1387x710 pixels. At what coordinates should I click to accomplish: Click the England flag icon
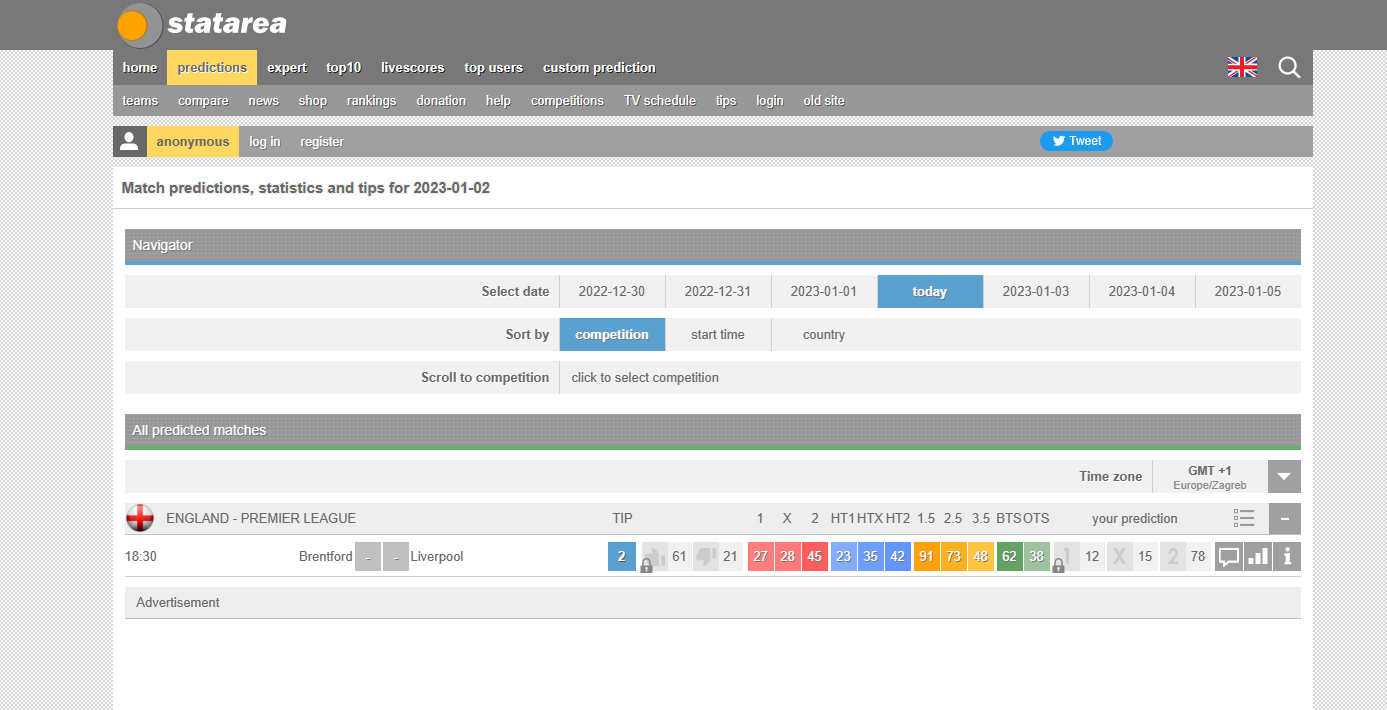(140, 518)
